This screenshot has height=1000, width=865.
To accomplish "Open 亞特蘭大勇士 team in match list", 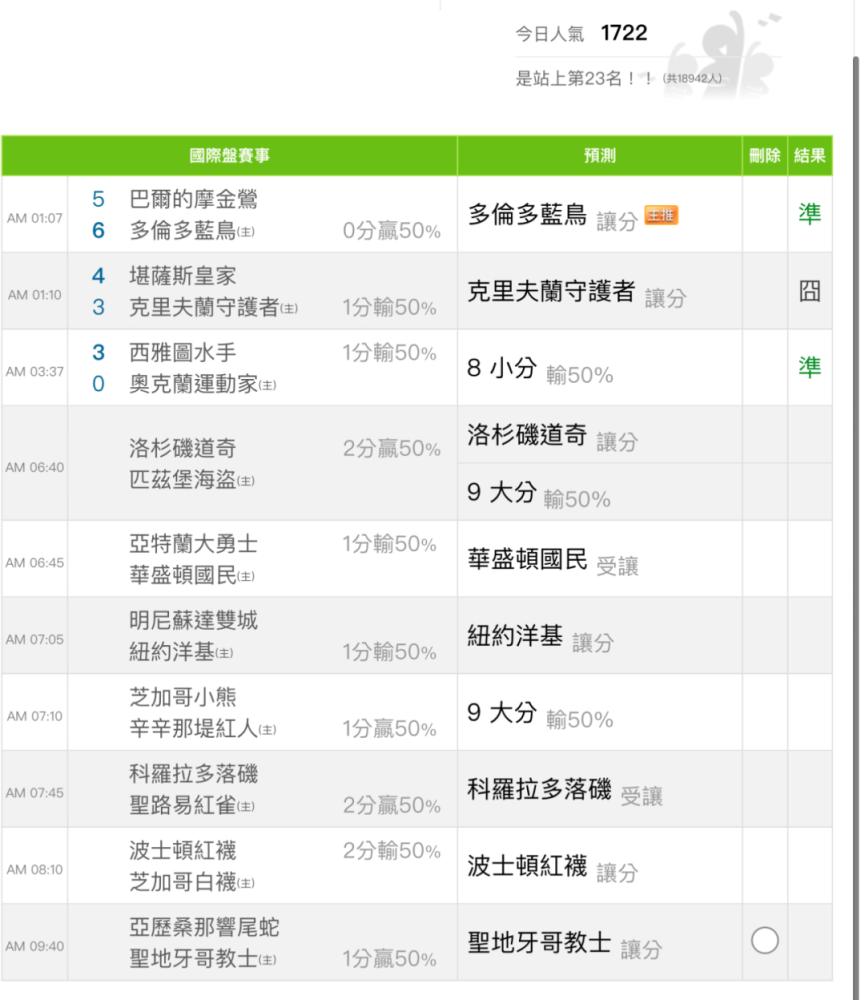I will tap(193, 544).
